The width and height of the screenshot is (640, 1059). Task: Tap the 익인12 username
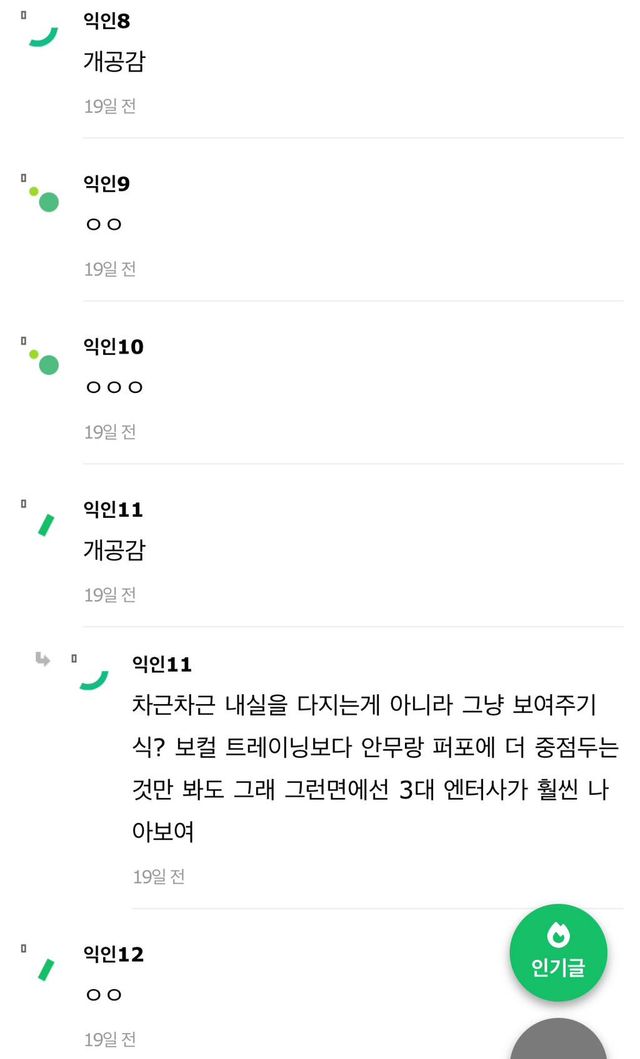pyautogui.click(x=113, y=954)
